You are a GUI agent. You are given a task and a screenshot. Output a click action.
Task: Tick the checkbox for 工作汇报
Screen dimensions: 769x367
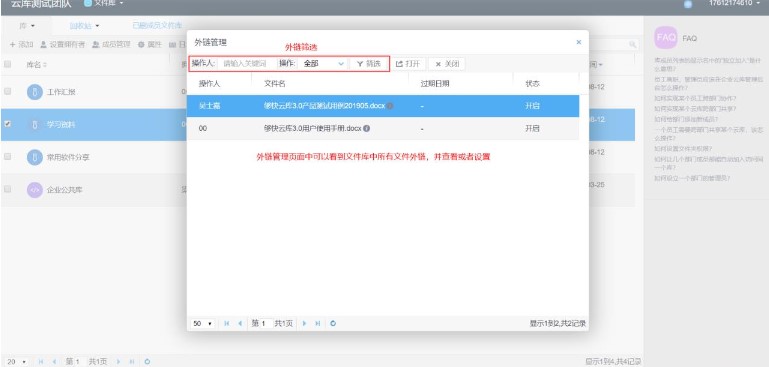tap(7, 91)
